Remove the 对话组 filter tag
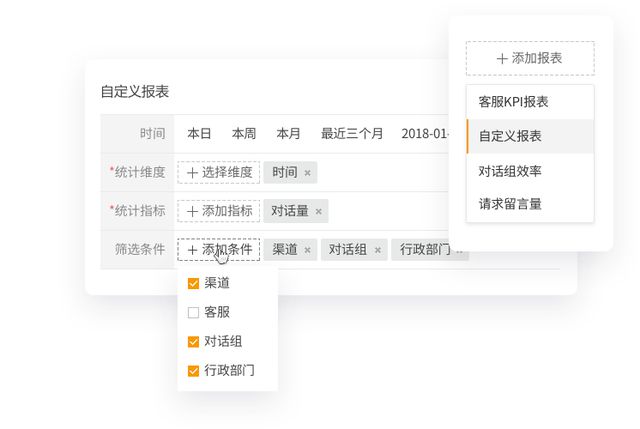This screenshot has width=640, height=429. [378, 250]
